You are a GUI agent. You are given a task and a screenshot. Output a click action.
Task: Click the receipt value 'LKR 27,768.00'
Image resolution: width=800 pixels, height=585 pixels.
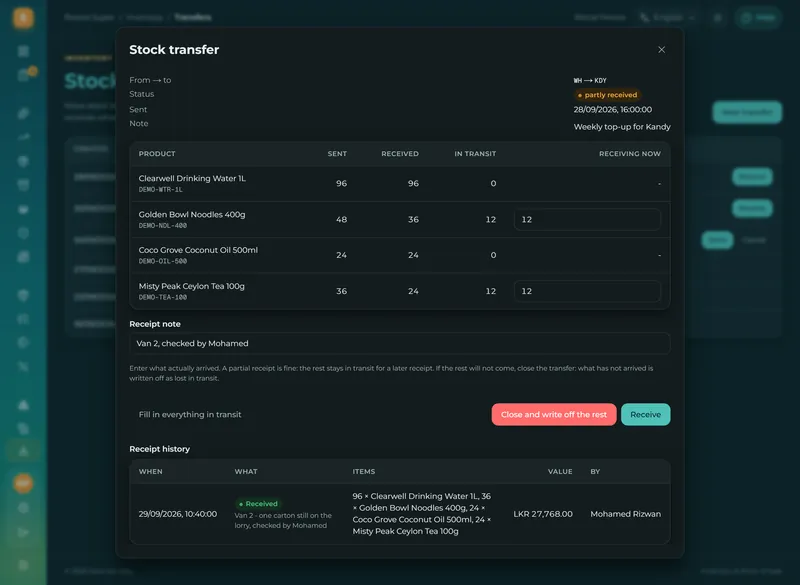pos(543,514)
